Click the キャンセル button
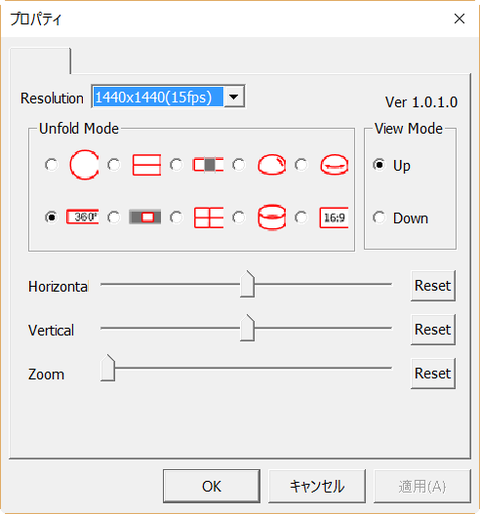This screenshot has width=480, height=514. (317, 486)
